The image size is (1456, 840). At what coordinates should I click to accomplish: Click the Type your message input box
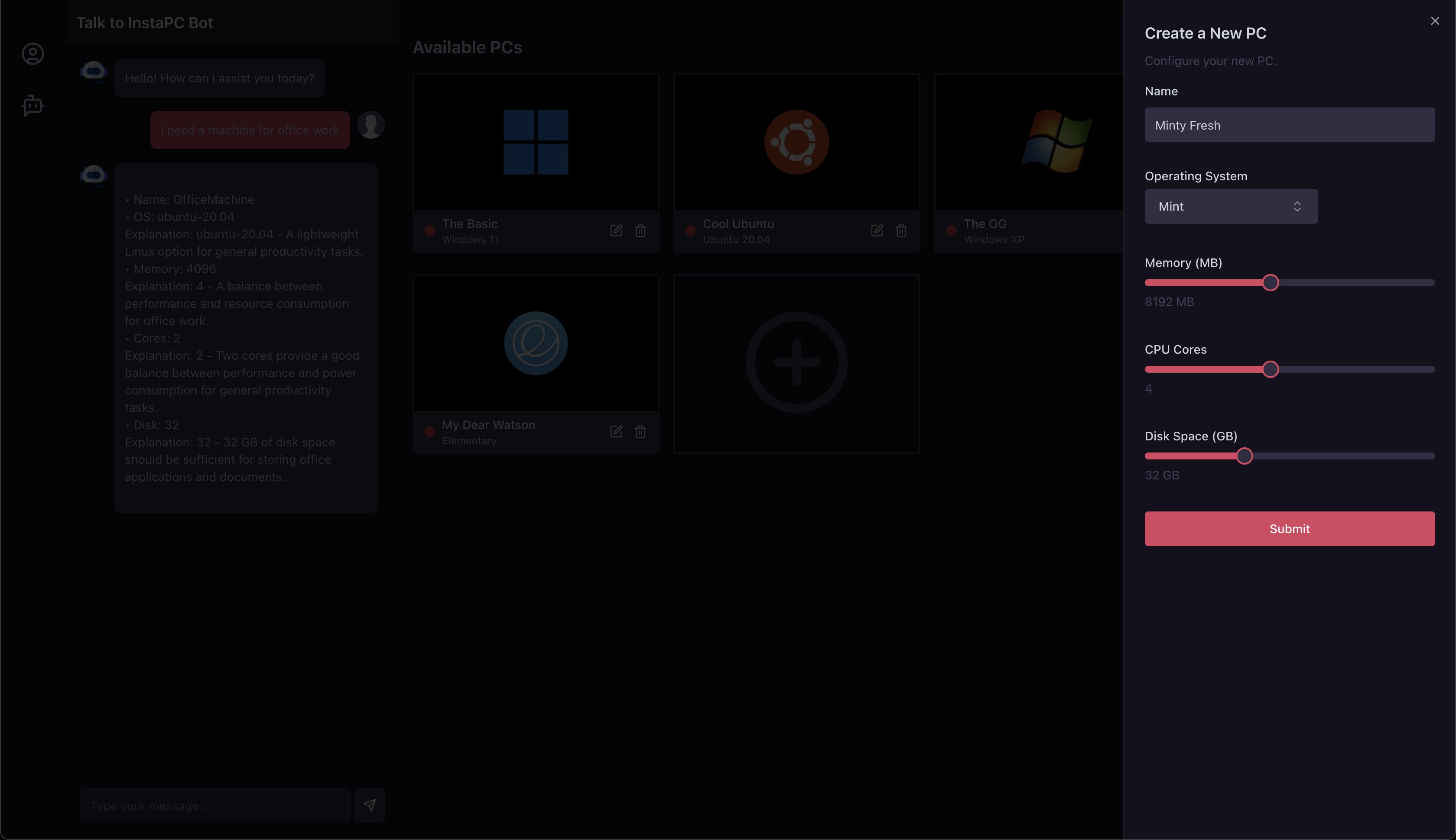[x=215, y=805]
